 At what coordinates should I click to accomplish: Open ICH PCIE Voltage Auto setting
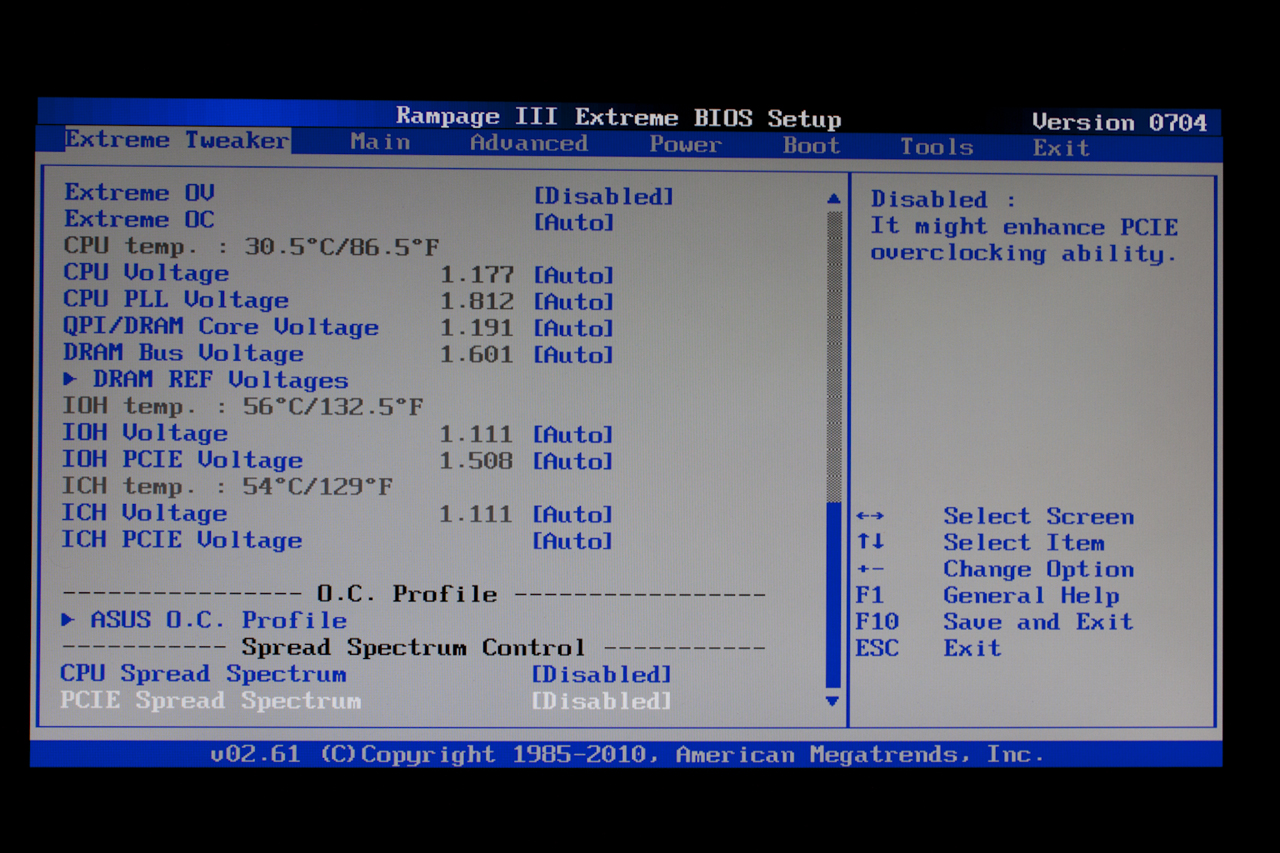572,541
